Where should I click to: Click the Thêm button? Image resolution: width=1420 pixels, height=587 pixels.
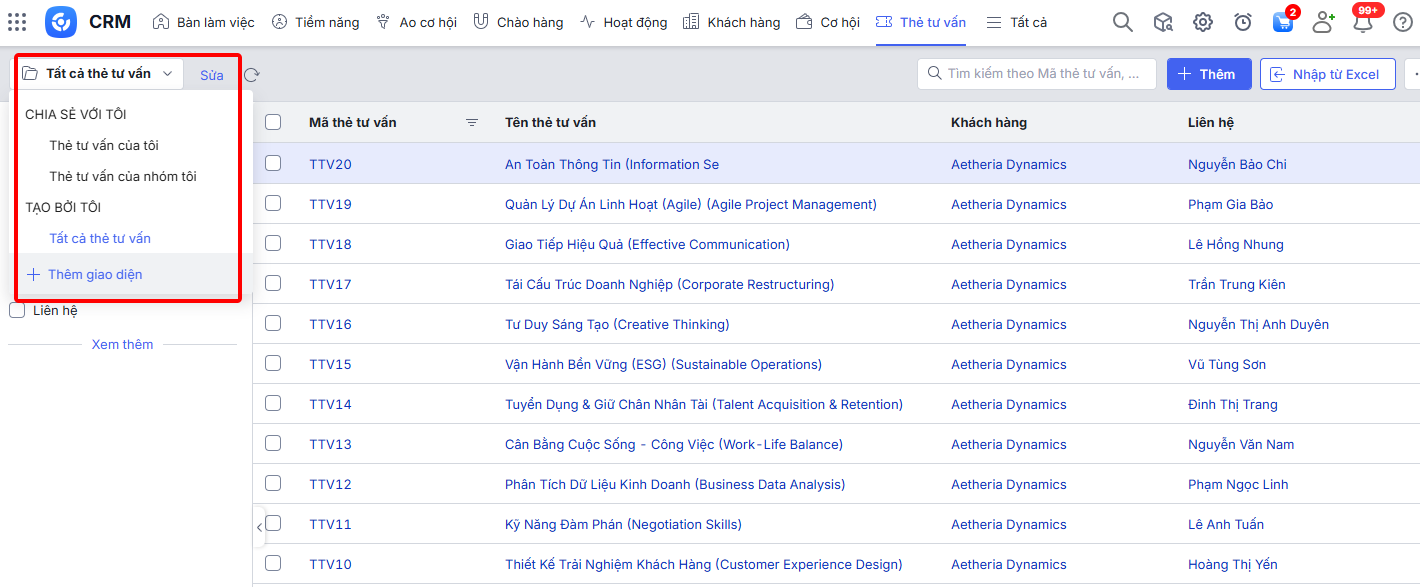coord(1208,74)
